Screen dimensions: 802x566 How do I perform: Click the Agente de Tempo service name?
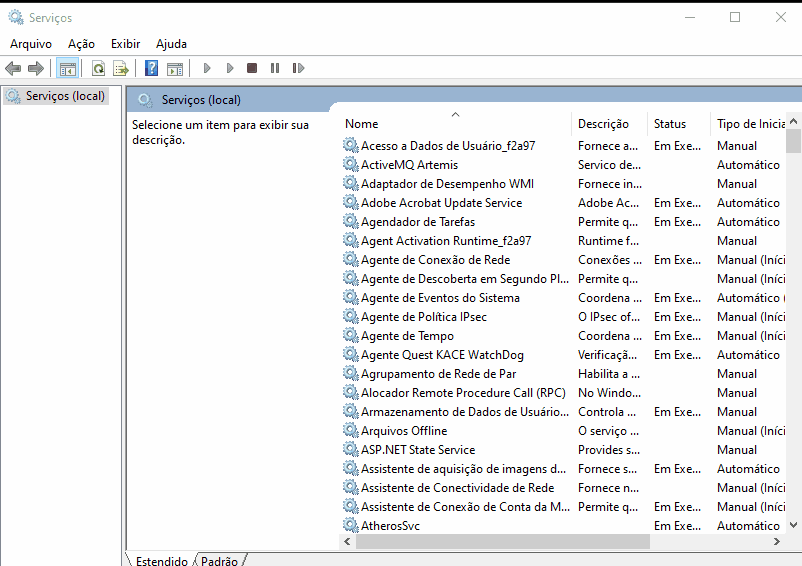[407, 335]
